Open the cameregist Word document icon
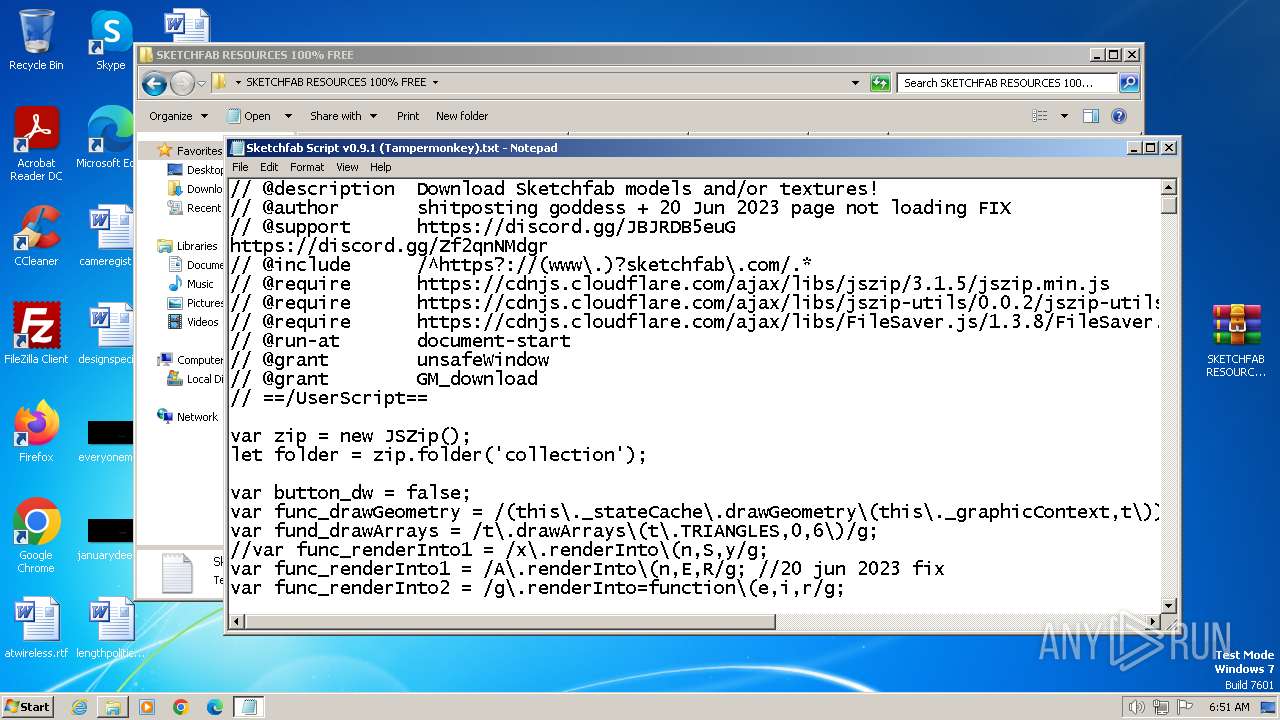 [108, 236]
